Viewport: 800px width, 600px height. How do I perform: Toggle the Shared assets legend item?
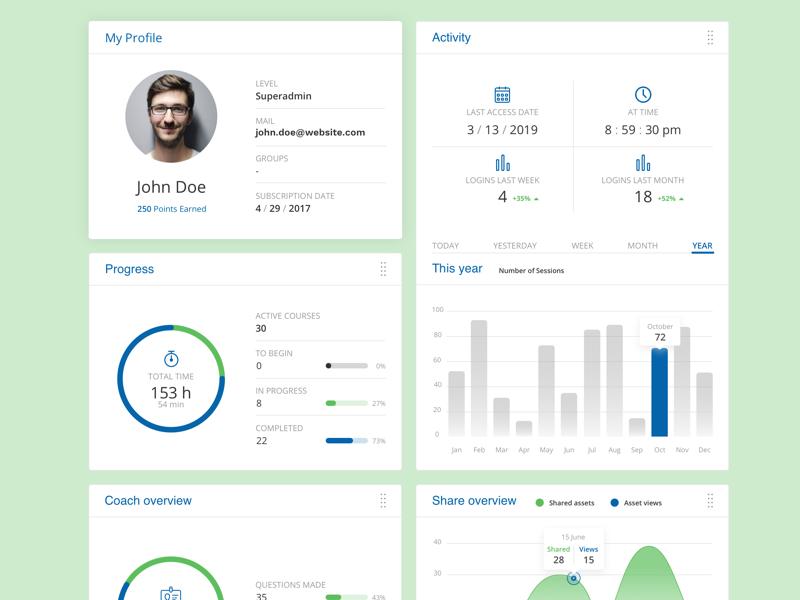[x=565, y=503]
